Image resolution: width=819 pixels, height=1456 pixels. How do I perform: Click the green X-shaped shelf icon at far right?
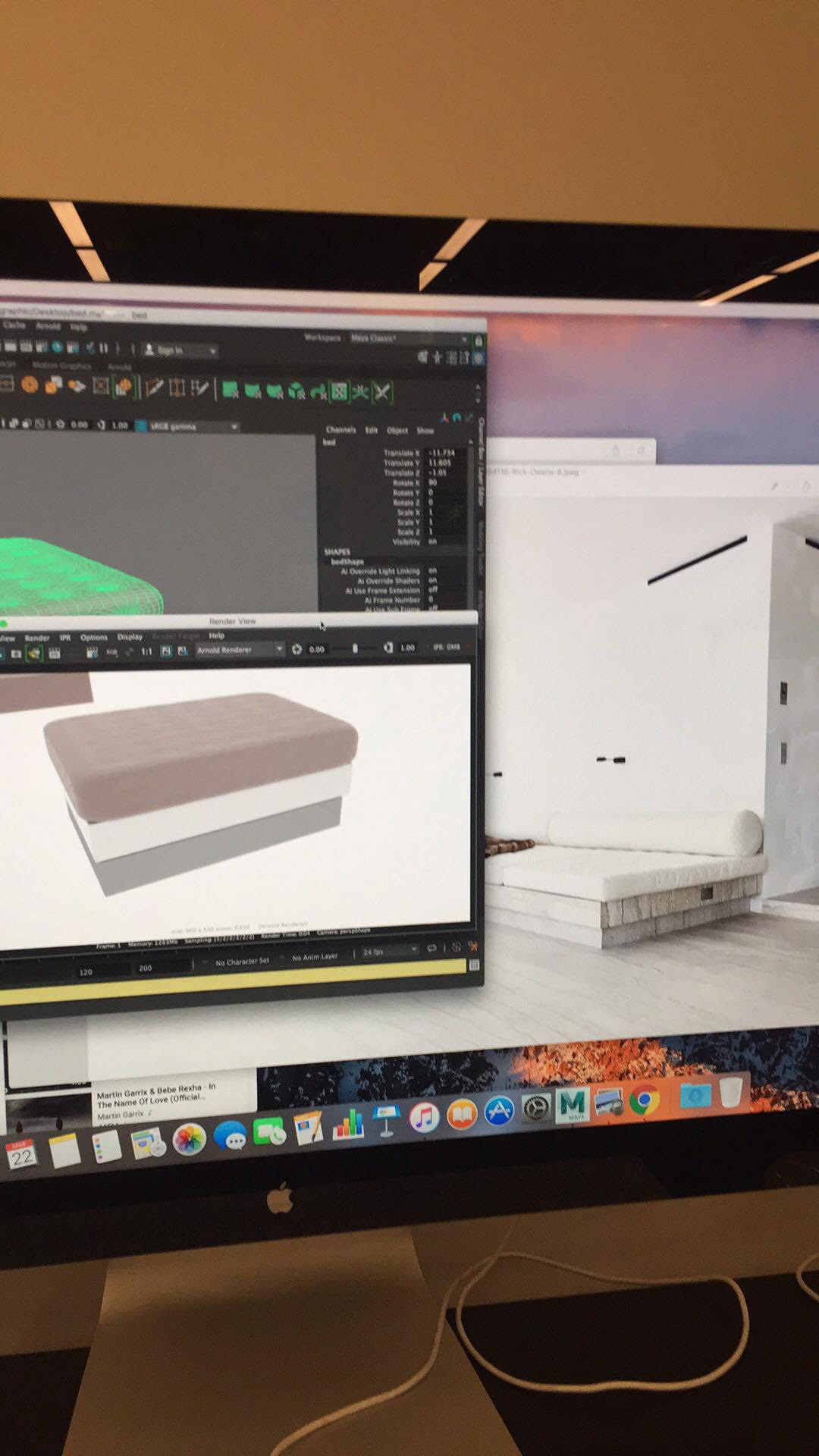click(382, 392)
